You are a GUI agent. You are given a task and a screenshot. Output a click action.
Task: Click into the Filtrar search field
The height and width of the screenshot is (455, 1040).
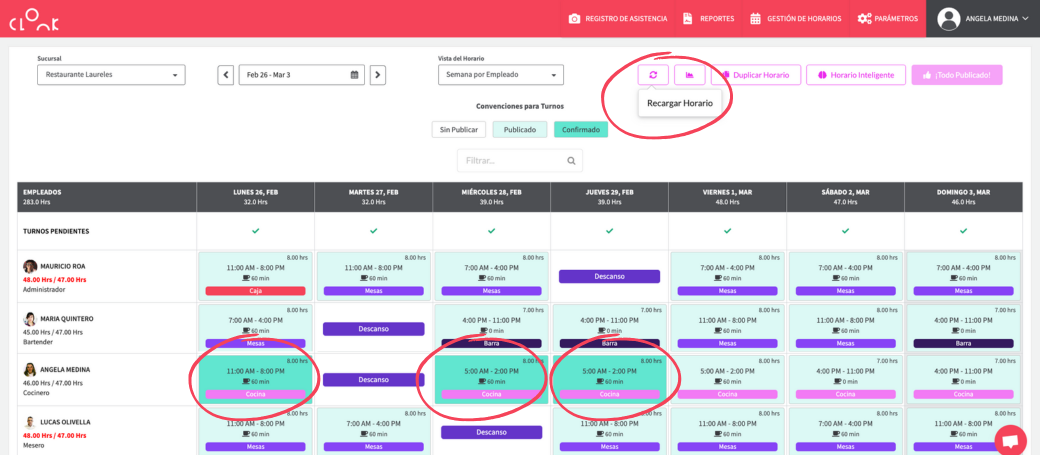(x=512, y=160)
